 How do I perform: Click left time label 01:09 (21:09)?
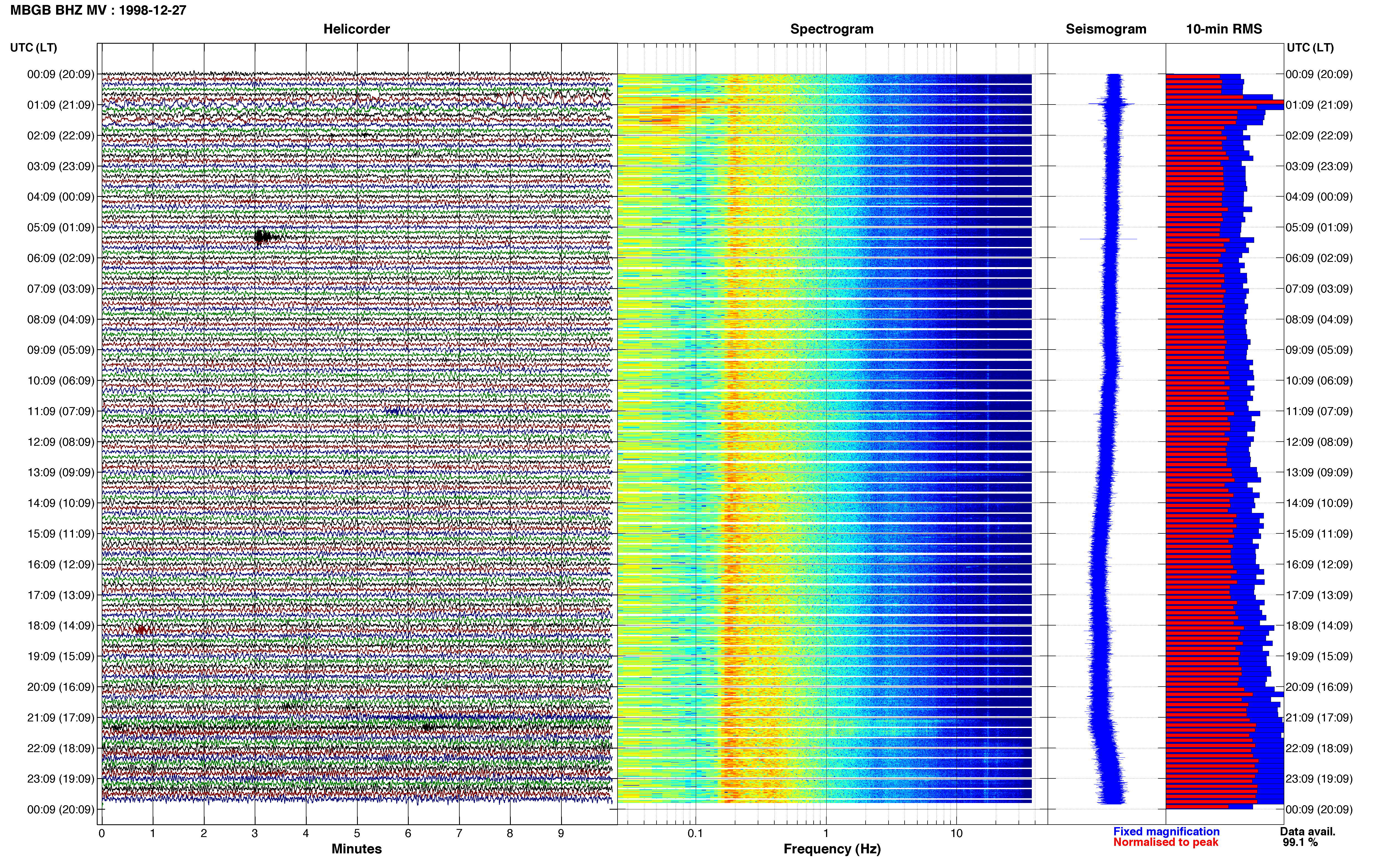[61, 105]
